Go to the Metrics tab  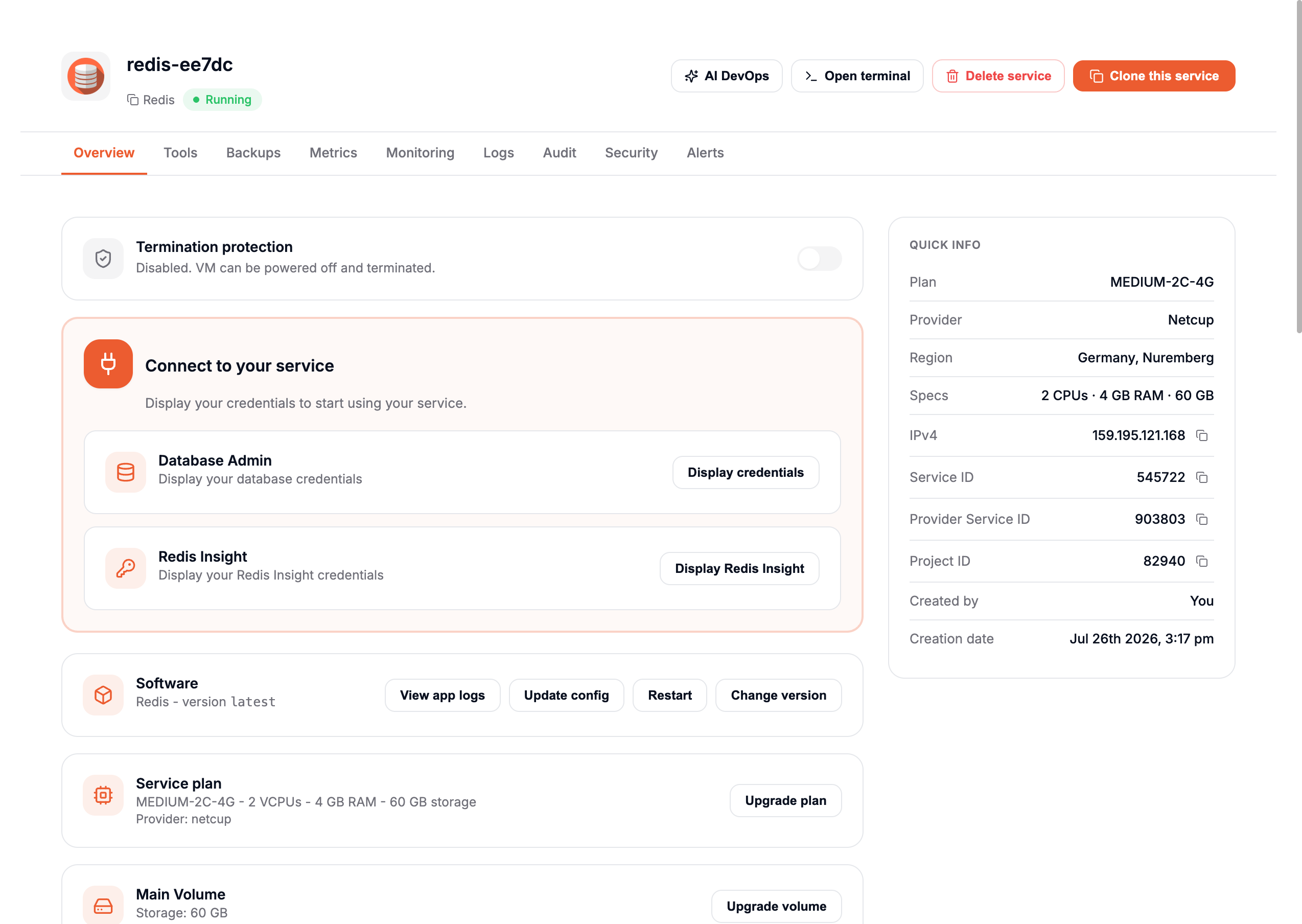click(333, 153)
